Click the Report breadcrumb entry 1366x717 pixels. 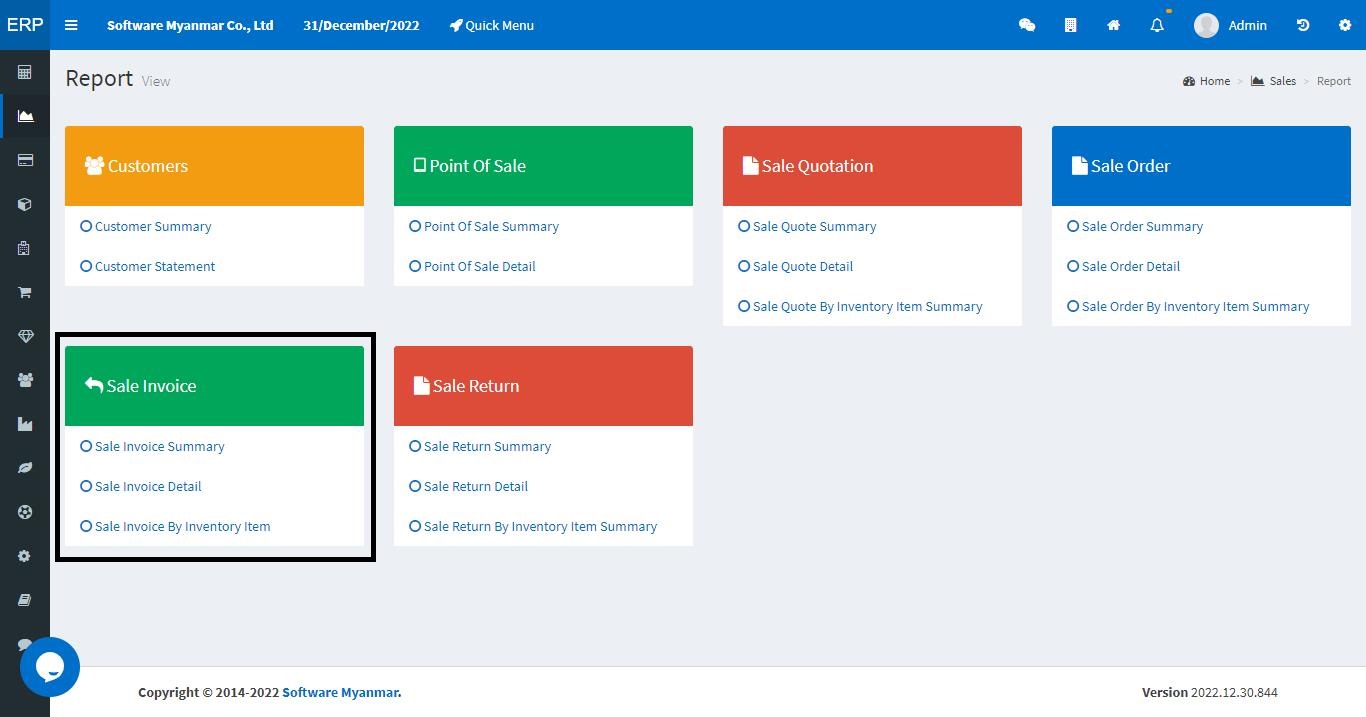(x=1333, y=81)
